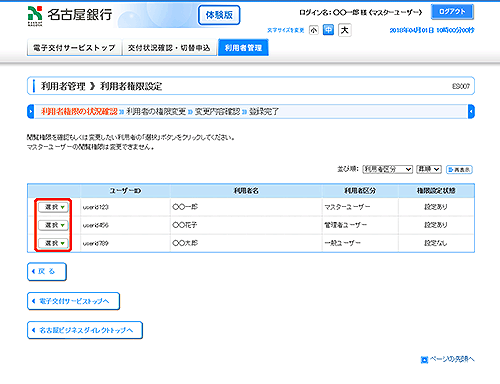This screenshot has width=500, height=384.
Task: Open the 交付状況確認・切替申込 tab
Action: point(169,48)
